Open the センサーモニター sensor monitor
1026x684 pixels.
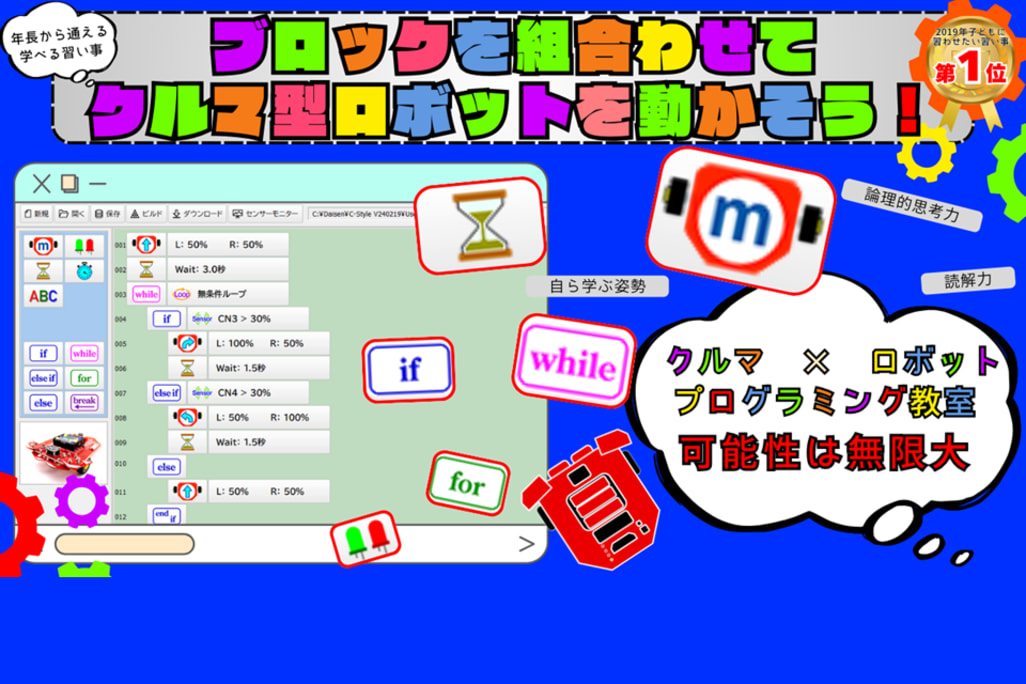tap(265, 214)
